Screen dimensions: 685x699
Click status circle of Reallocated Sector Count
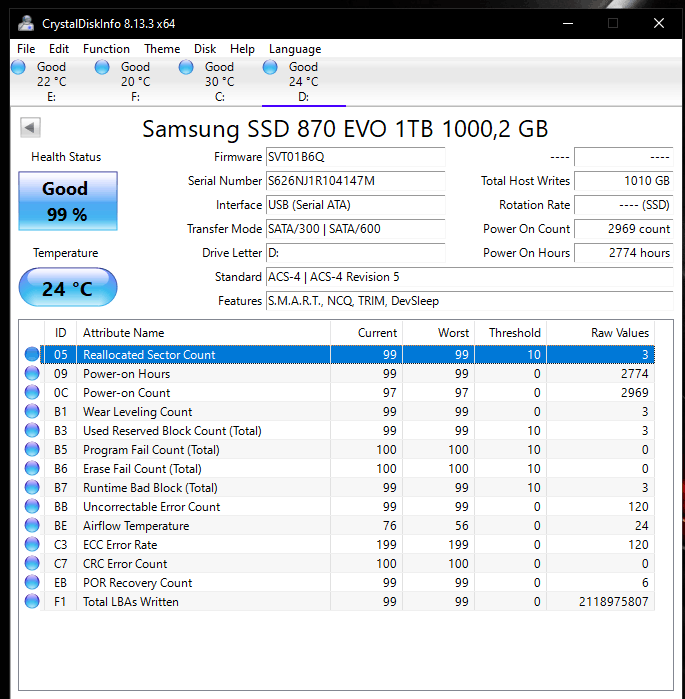tap(32, 354)
